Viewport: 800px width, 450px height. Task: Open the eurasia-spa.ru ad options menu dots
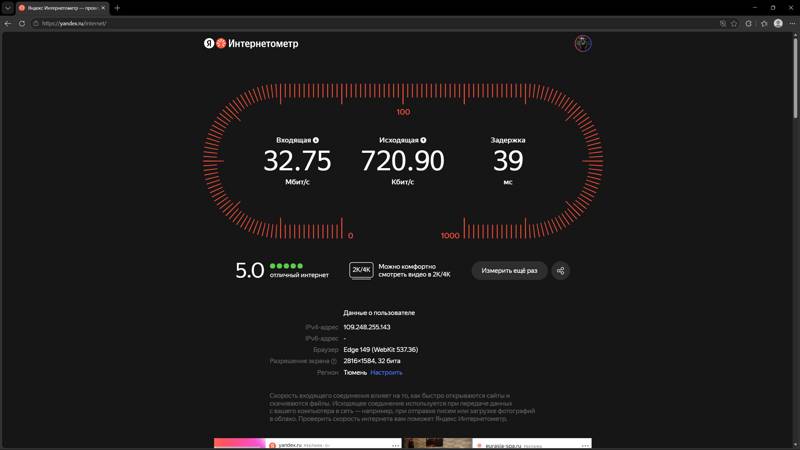(585, 445)
